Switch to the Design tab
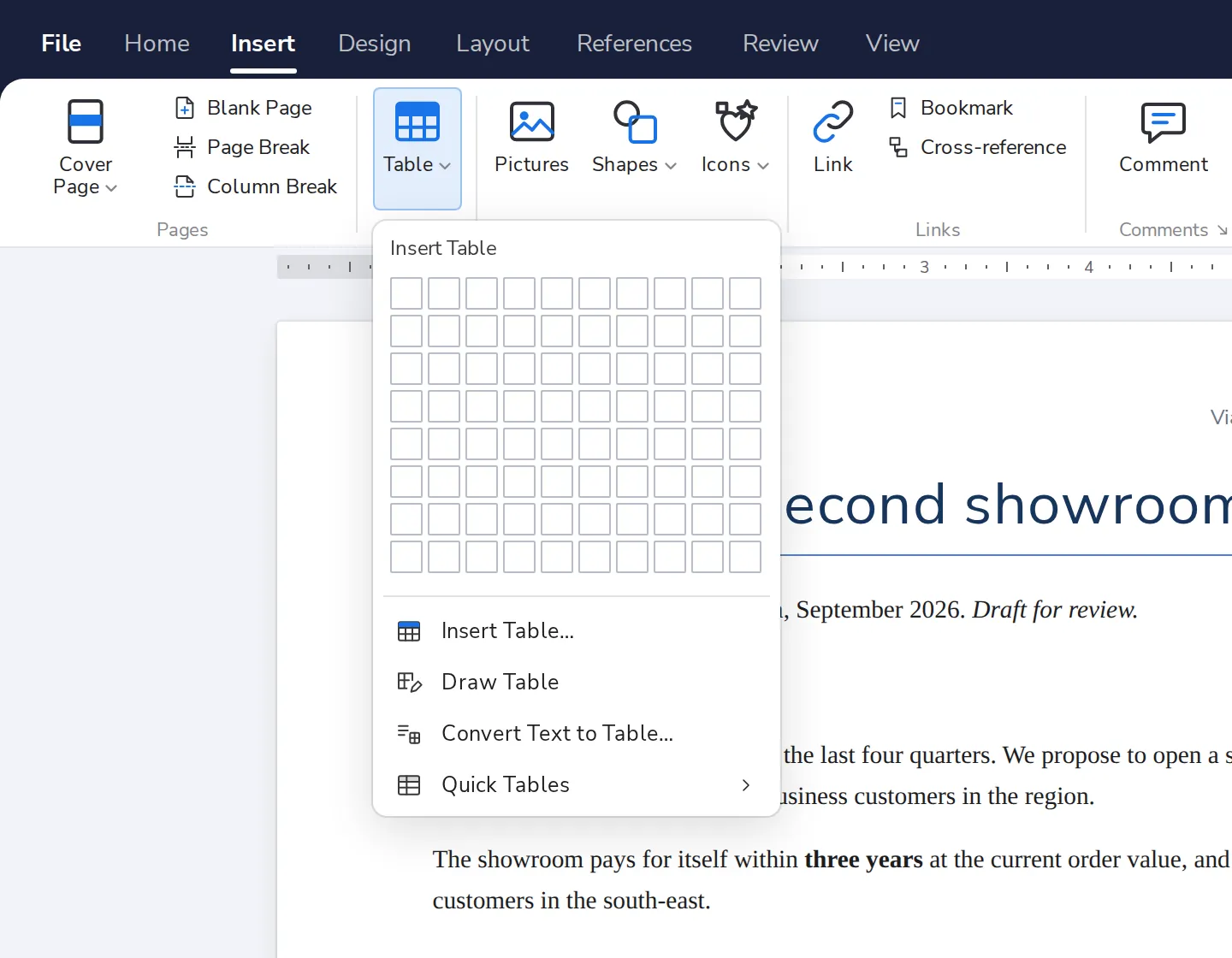 pos(375,43)
